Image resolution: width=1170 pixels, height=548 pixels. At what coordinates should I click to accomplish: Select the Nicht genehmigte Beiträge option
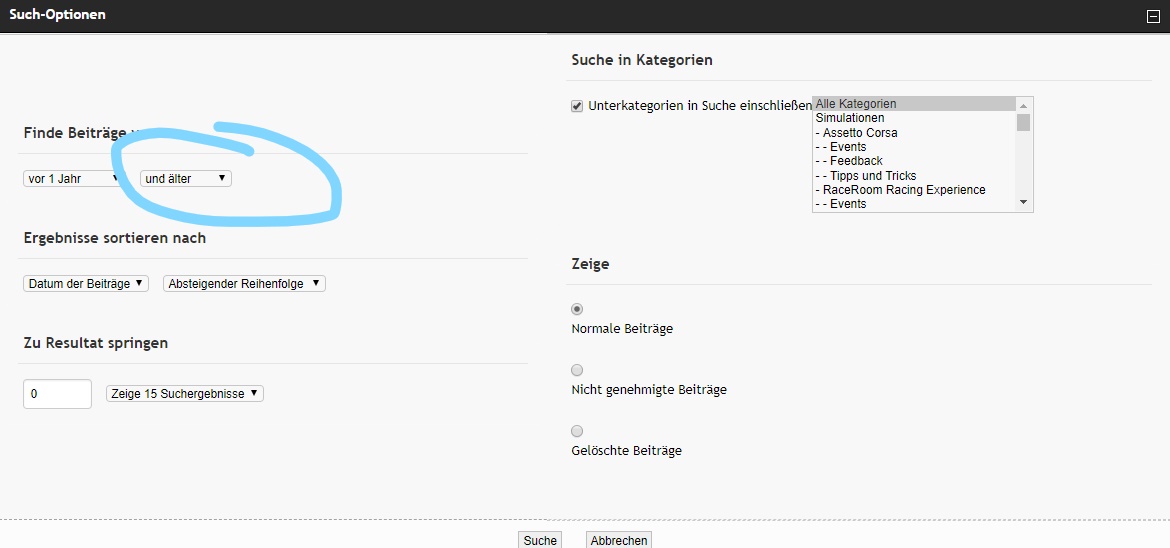(577, 371)
